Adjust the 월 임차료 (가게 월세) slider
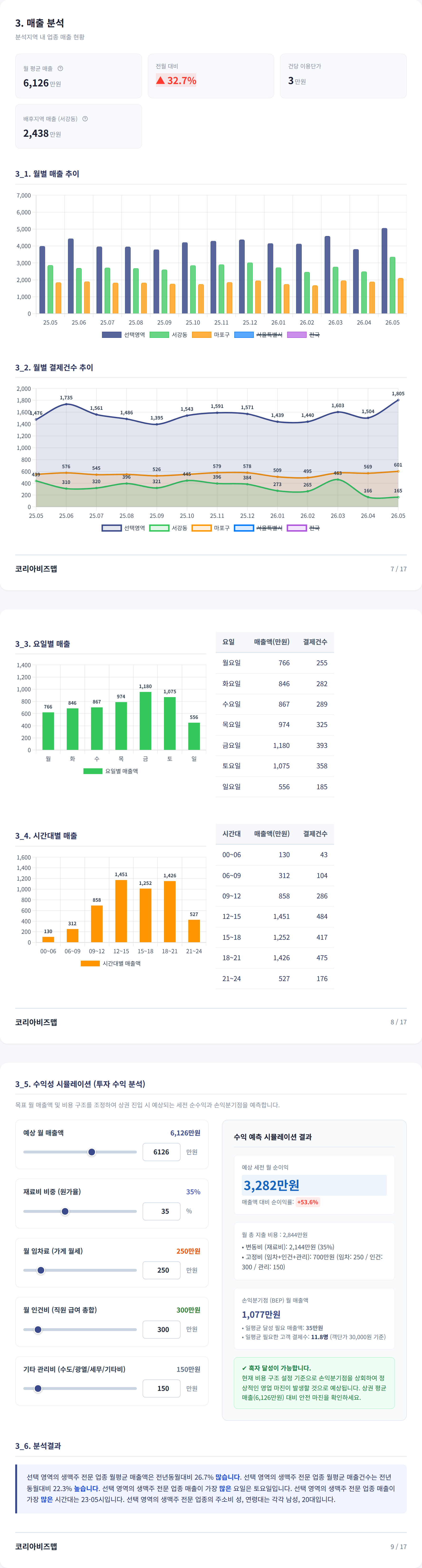 click(x=80, y=1270)
